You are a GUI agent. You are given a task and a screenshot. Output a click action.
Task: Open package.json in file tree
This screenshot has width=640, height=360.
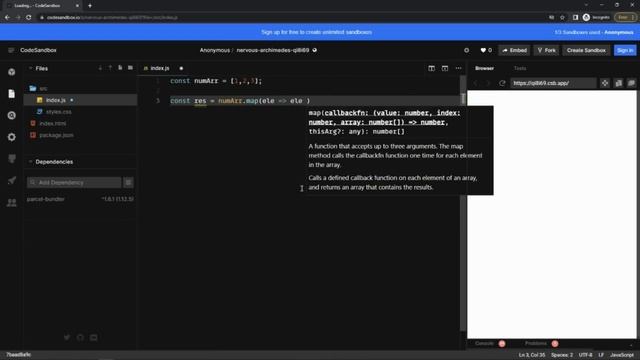[80, 135]
